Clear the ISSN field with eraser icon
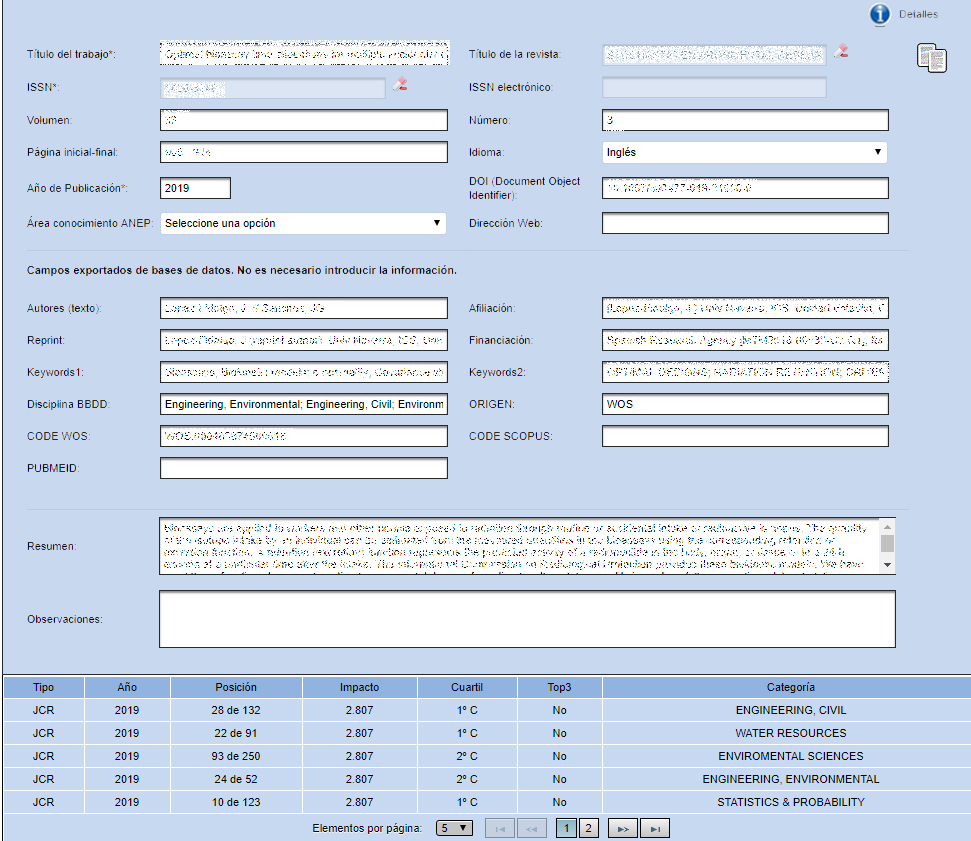 pos(400,86)
